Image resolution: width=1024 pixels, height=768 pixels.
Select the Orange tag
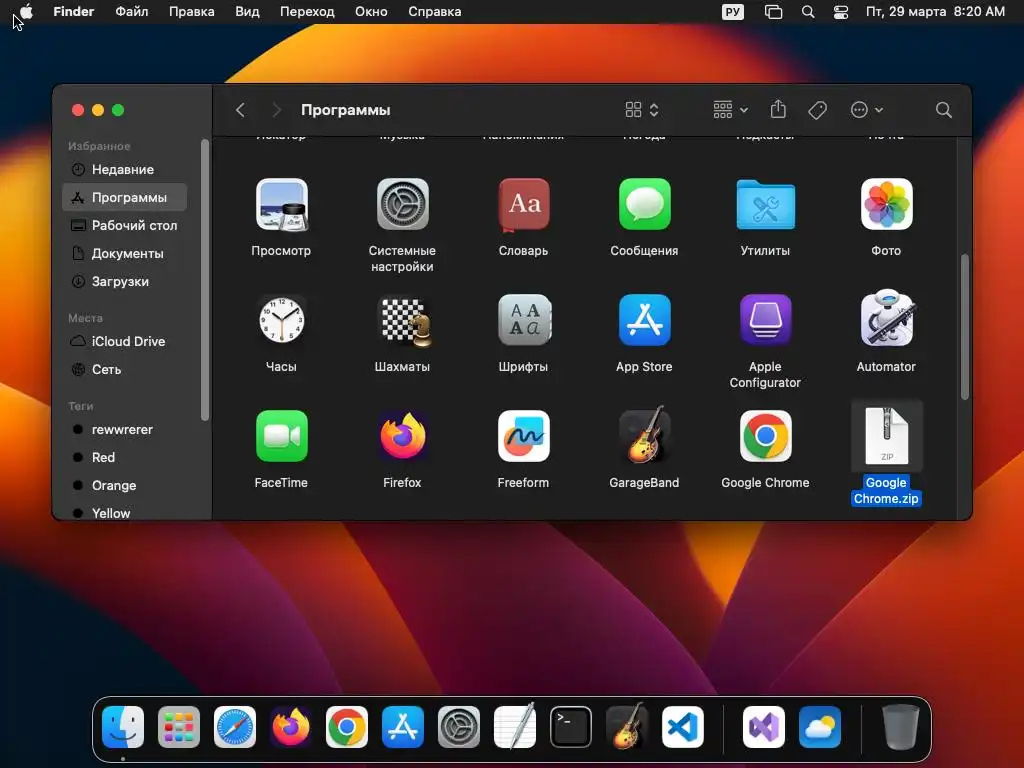124,486
